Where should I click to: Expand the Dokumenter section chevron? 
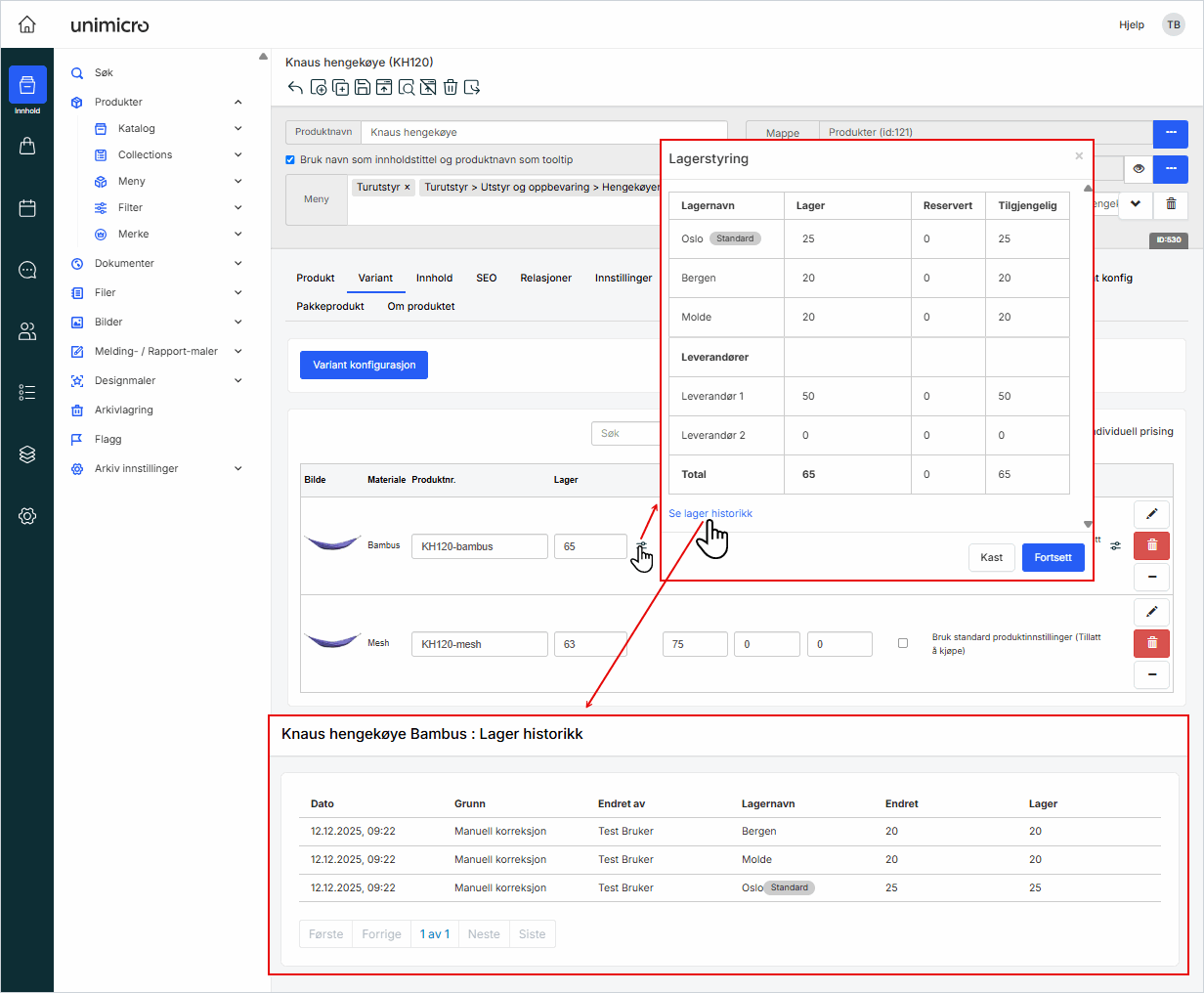click(x=238, y=263)
